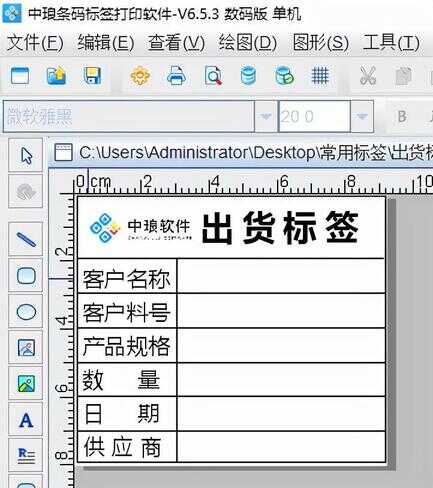Viewport: 433px width, 488px height.
Task: Open document settings gear icon
Action: (140, 76)
